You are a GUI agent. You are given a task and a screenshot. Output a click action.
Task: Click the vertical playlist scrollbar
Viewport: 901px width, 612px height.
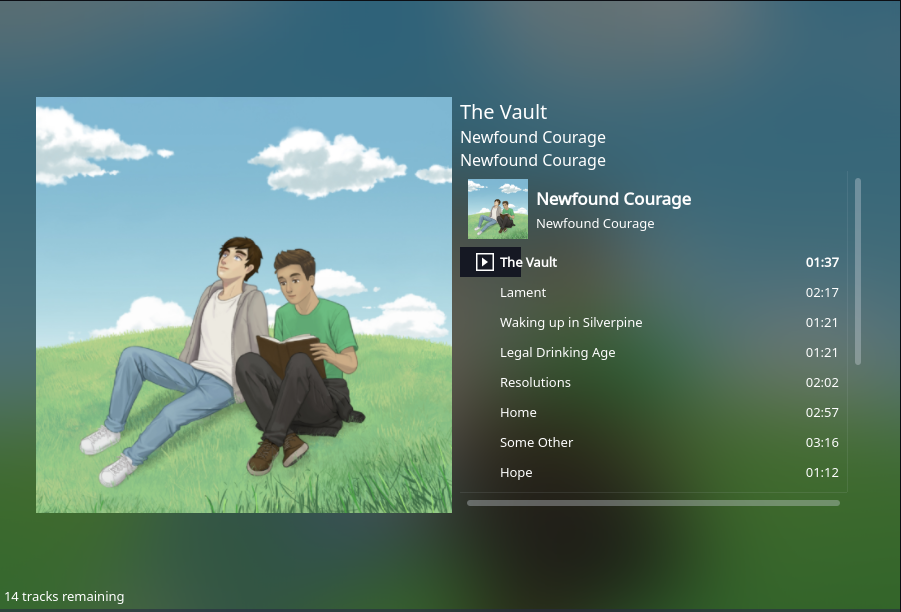pos(858,271)
